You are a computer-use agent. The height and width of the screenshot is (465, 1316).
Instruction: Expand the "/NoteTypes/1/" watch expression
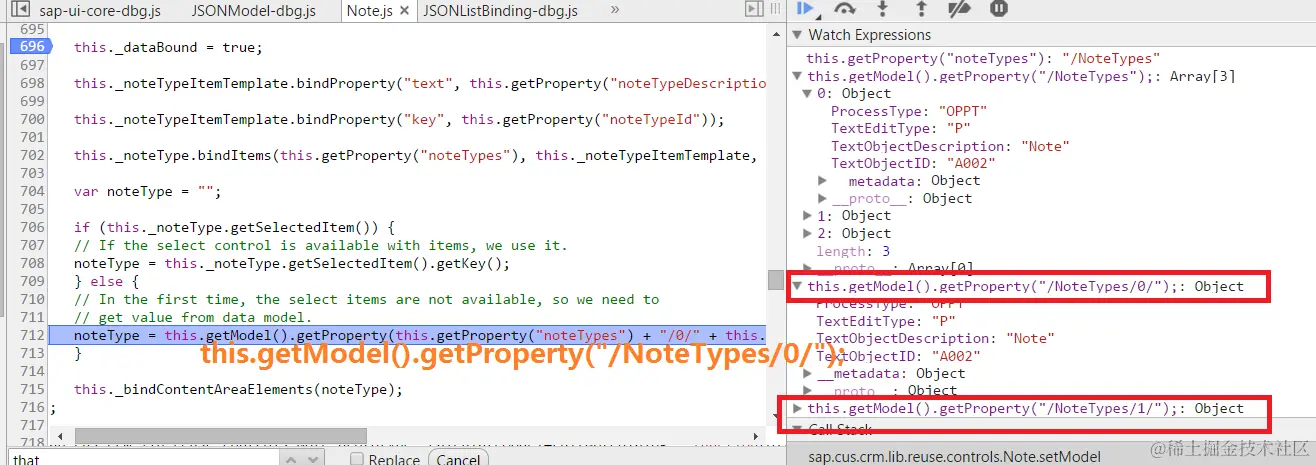point(797,408)
